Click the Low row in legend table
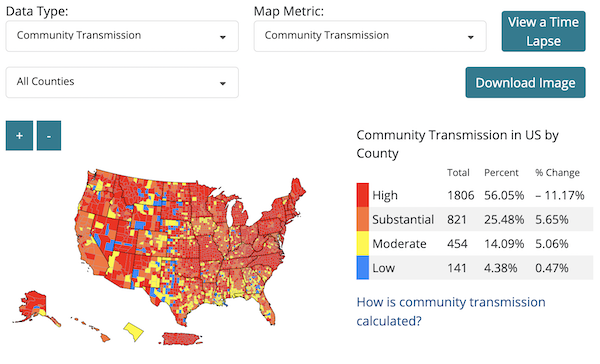The height and width of the screenshot is (364, 600). 474,268
